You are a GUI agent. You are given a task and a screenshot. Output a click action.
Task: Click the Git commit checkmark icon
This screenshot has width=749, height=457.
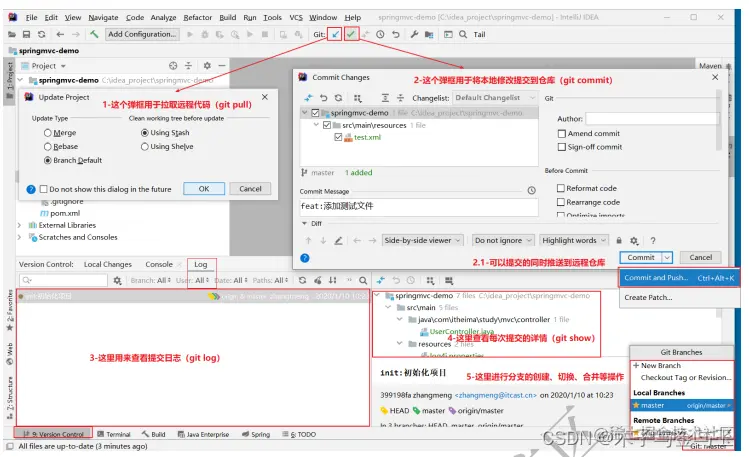pyautogui.click(x=351, y=34)
